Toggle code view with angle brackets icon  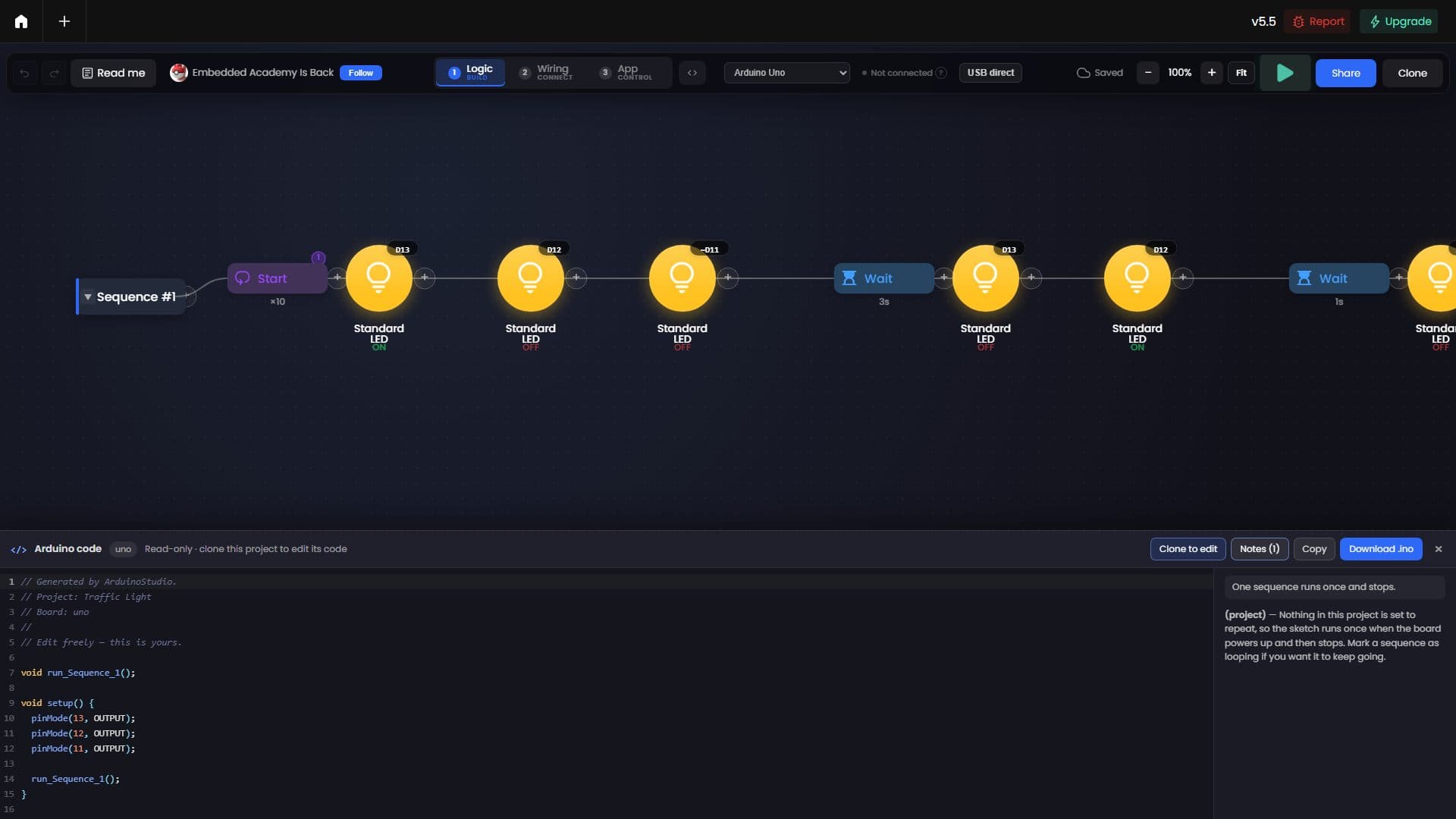coord(692,73)
